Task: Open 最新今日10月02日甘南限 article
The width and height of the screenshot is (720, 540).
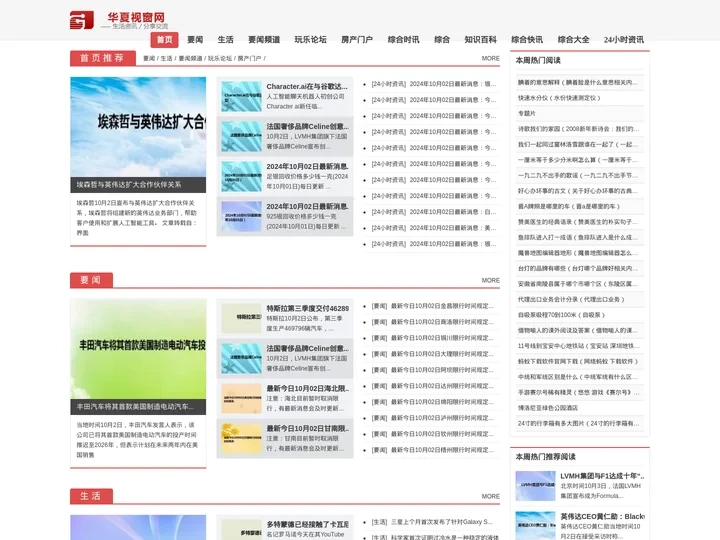Action: click(x=307, y=428)
